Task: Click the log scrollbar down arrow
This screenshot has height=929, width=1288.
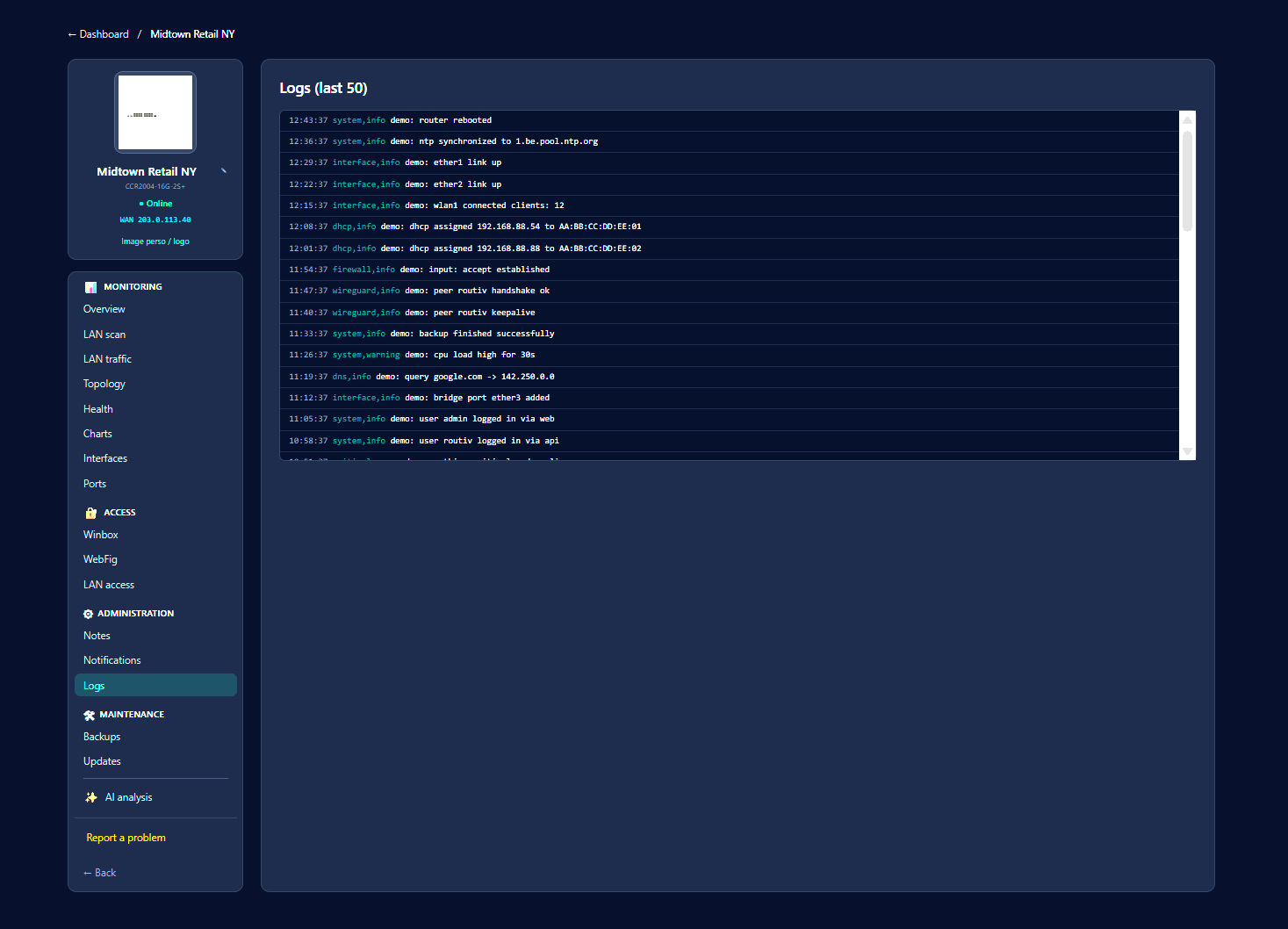Action: [x=1187, y=451]
